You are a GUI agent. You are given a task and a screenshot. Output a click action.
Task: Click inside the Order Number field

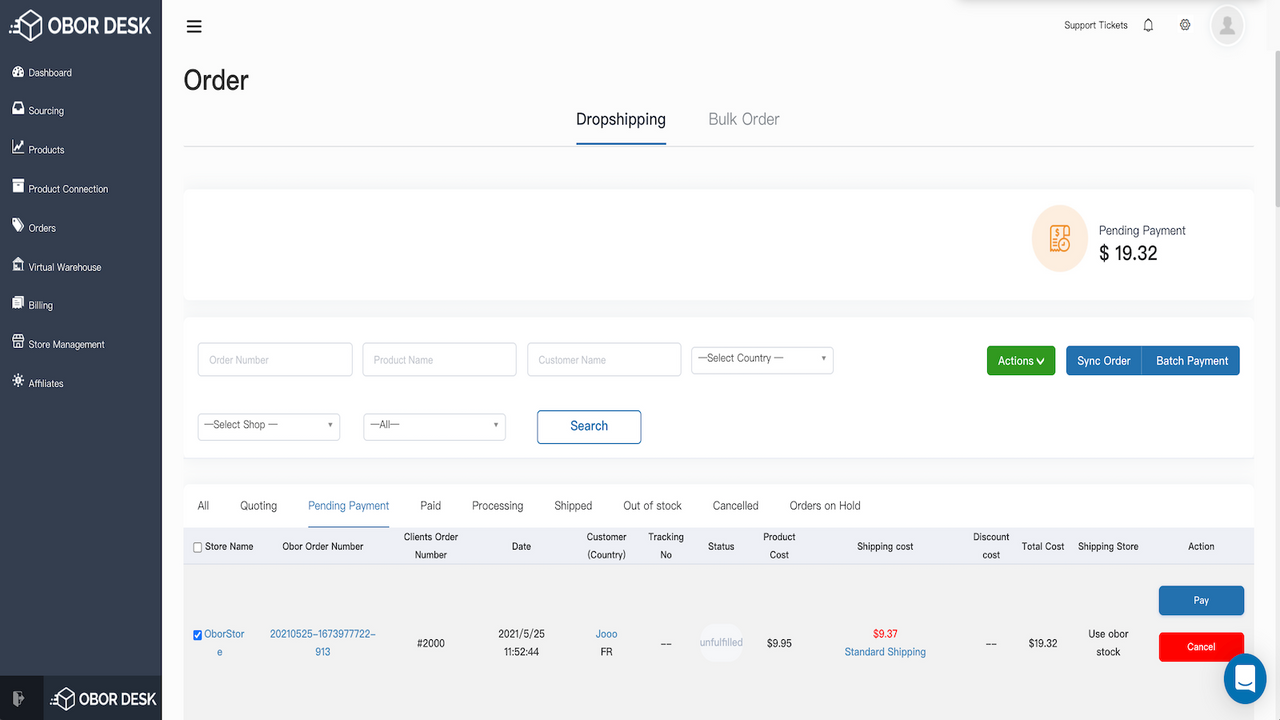pyautogui.click(x=274, y=359)
